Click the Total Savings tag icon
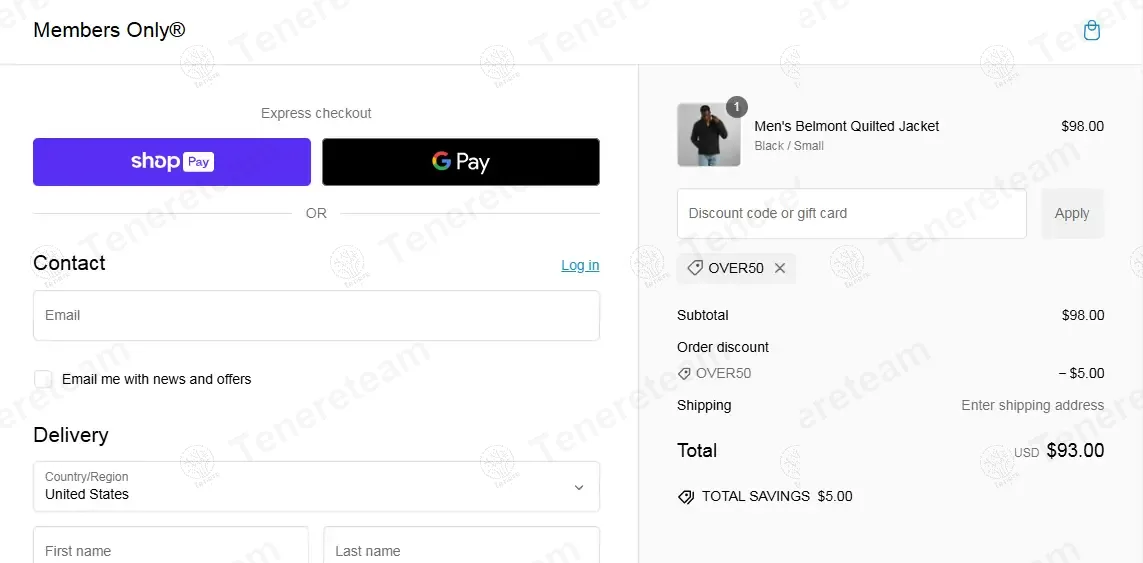 [x=686, y=497]
